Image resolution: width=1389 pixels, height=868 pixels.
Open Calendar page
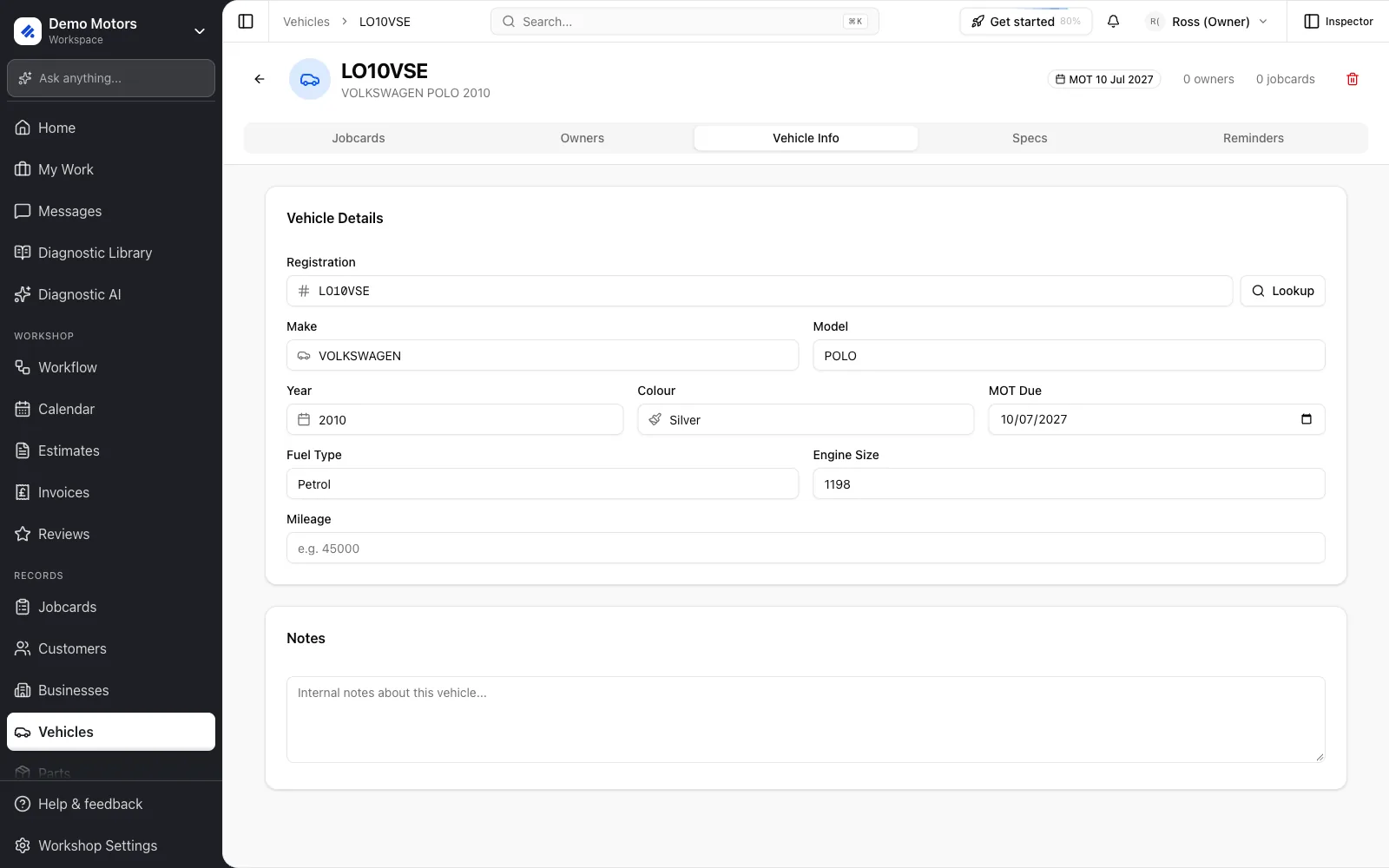pyautogui.click(x=111, y=409)
